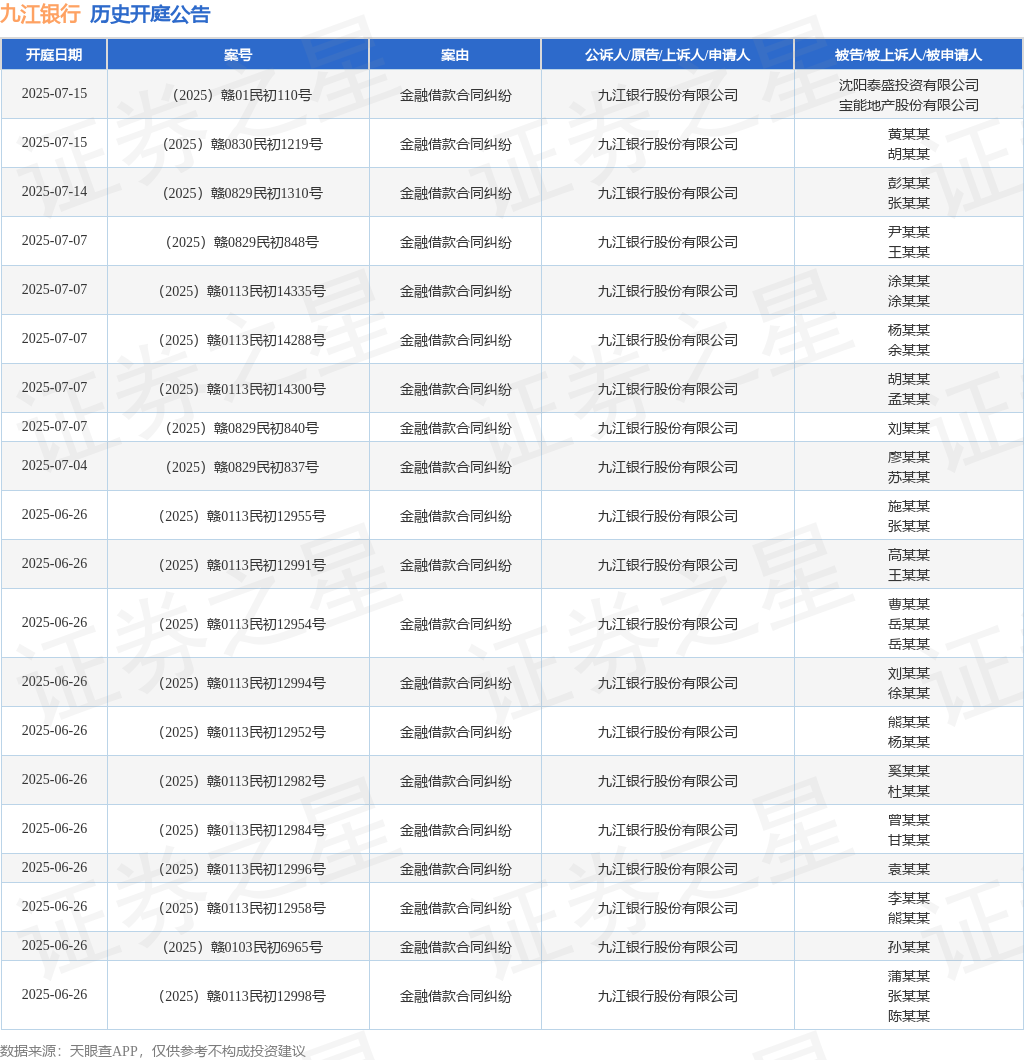Click defendant 尹某某
This screenshot has width=1024, height=1060.
pyautogui.click(x=908, y=232)
